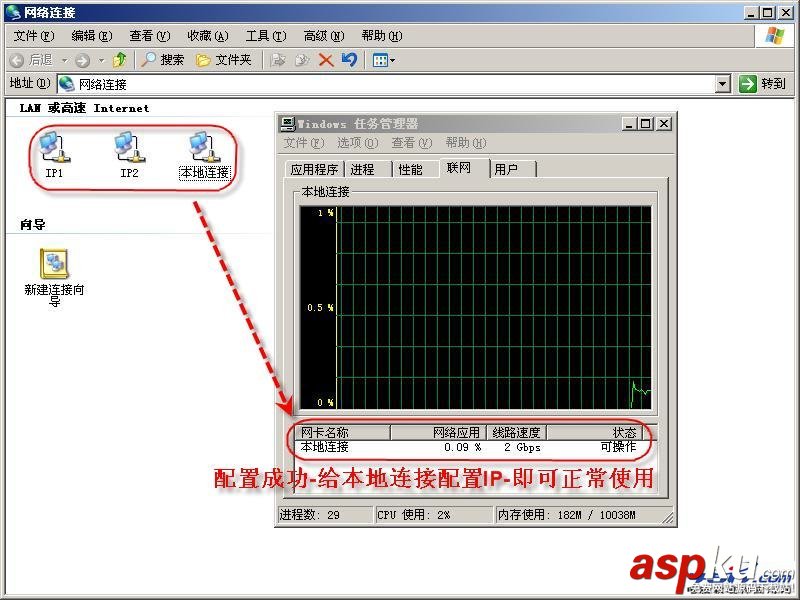Open the forward button history dropdown arrow
This screenshot has width=800, height=600.
pos(102,61)
